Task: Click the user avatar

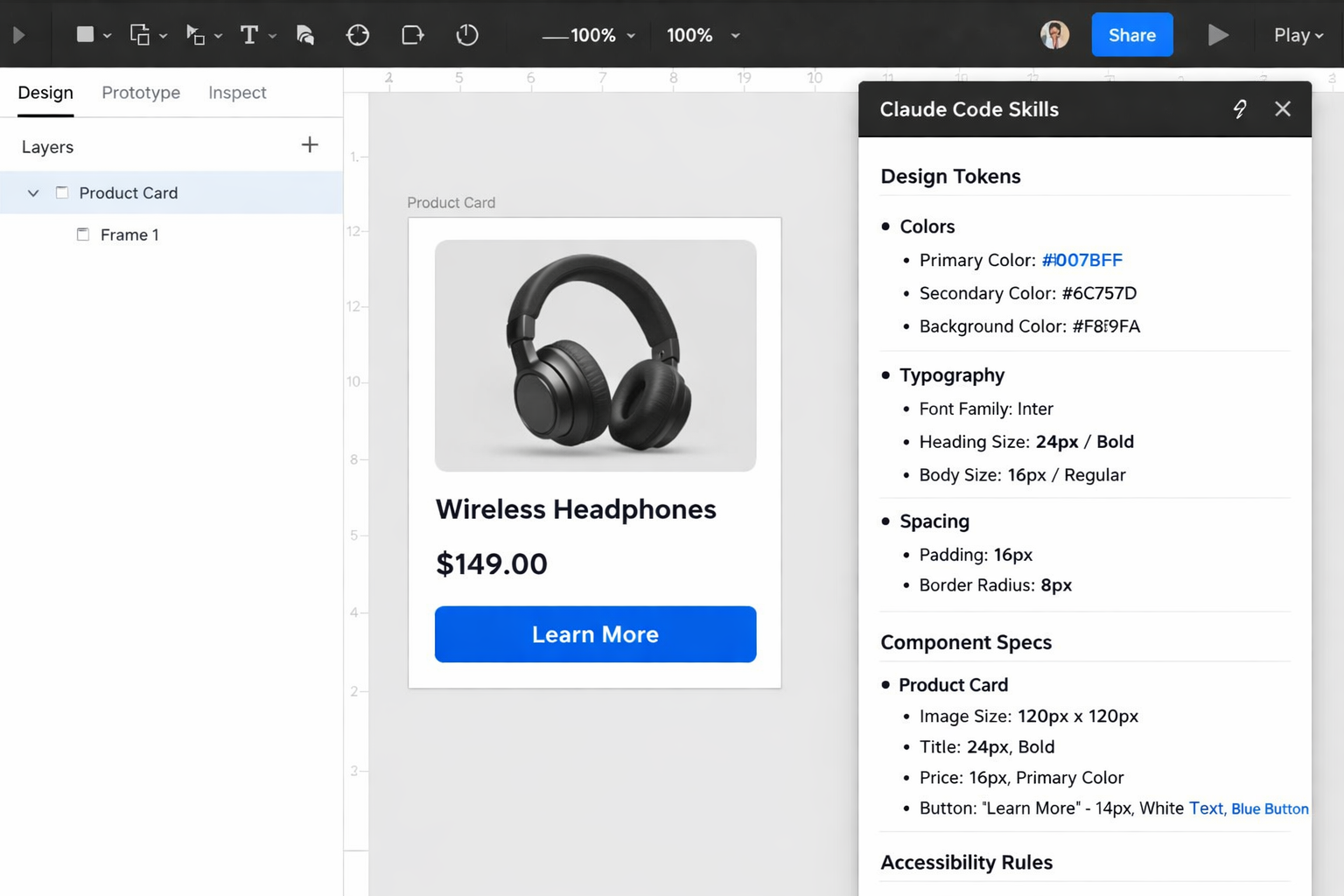Action: (1054, 35)
